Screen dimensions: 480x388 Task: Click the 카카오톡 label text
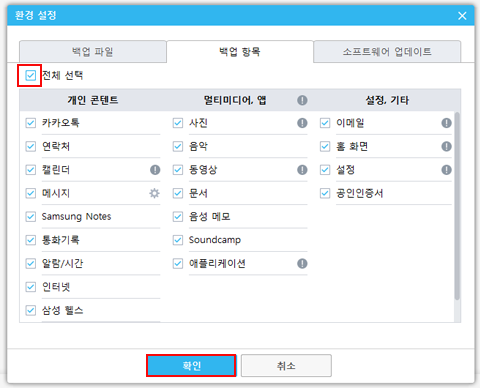pos(61,123)
